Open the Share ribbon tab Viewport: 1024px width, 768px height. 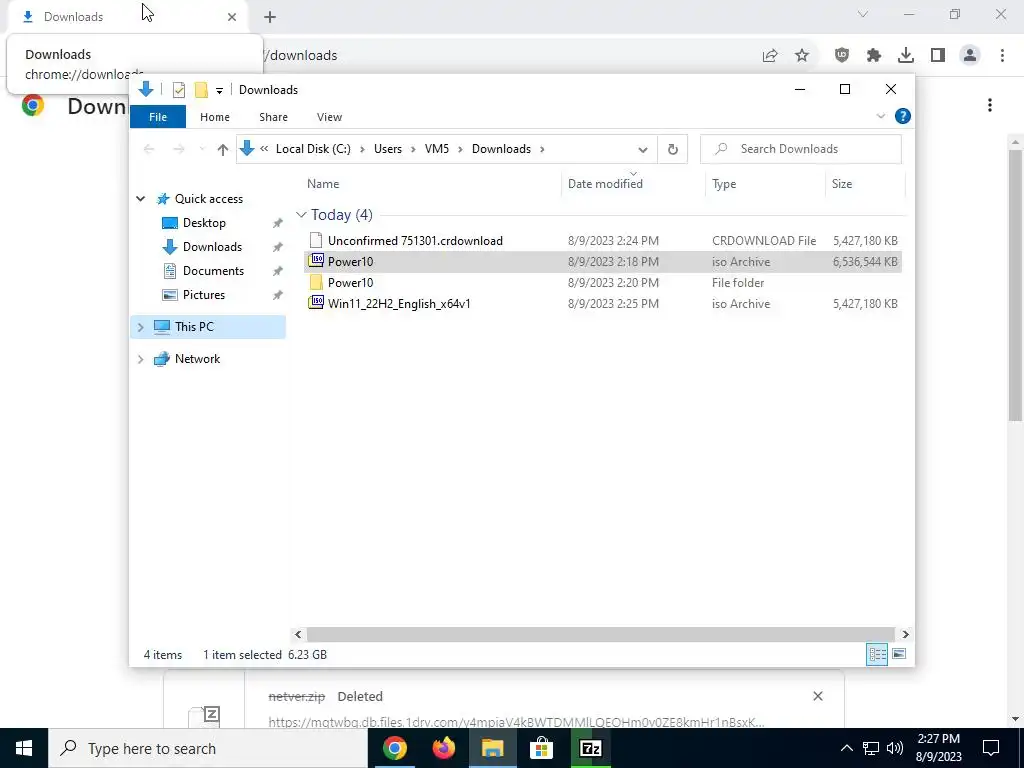(273, 117)
